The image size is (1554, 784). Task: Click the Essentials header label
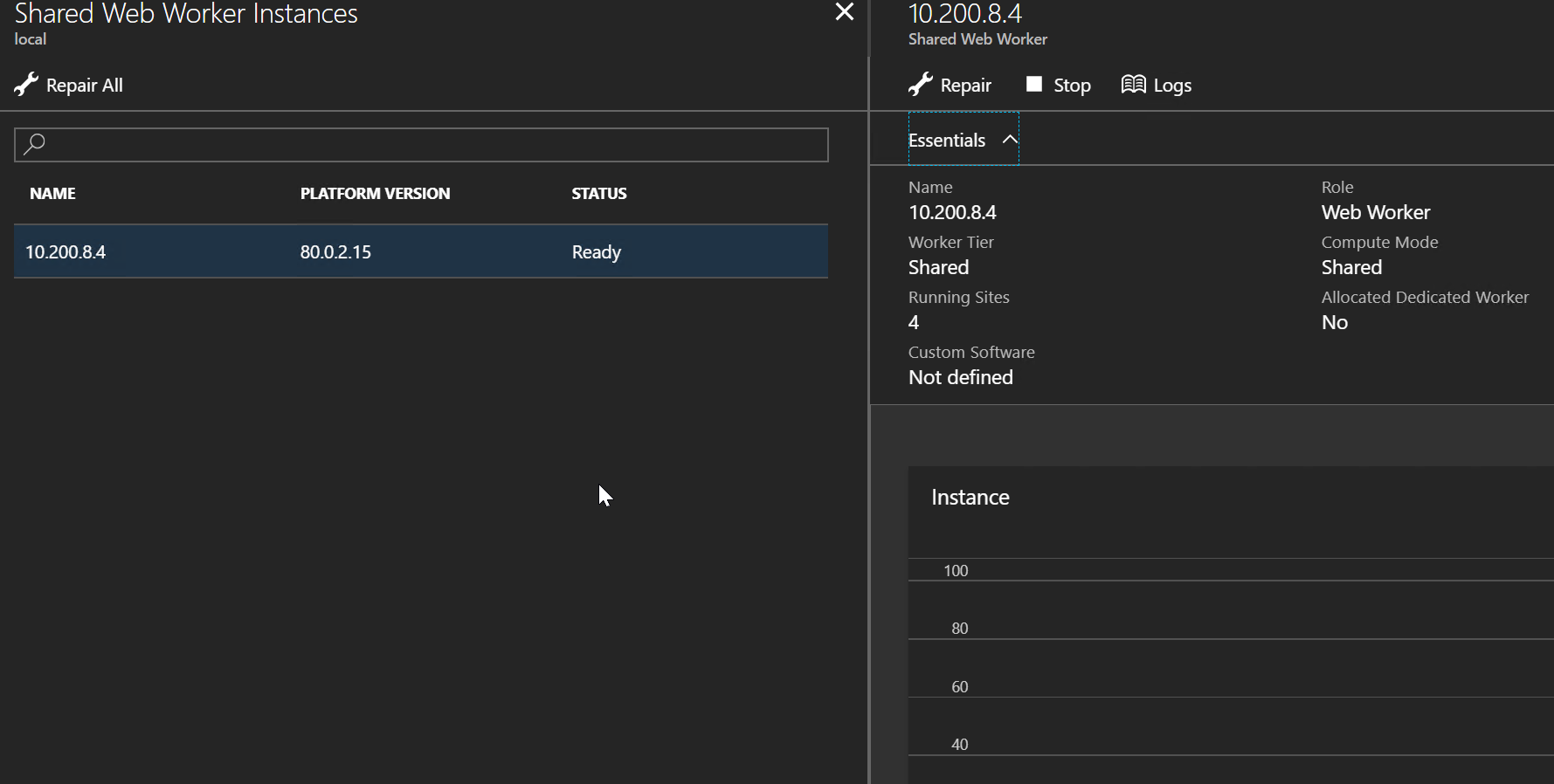pyautogui.click(x=947, y=141)
